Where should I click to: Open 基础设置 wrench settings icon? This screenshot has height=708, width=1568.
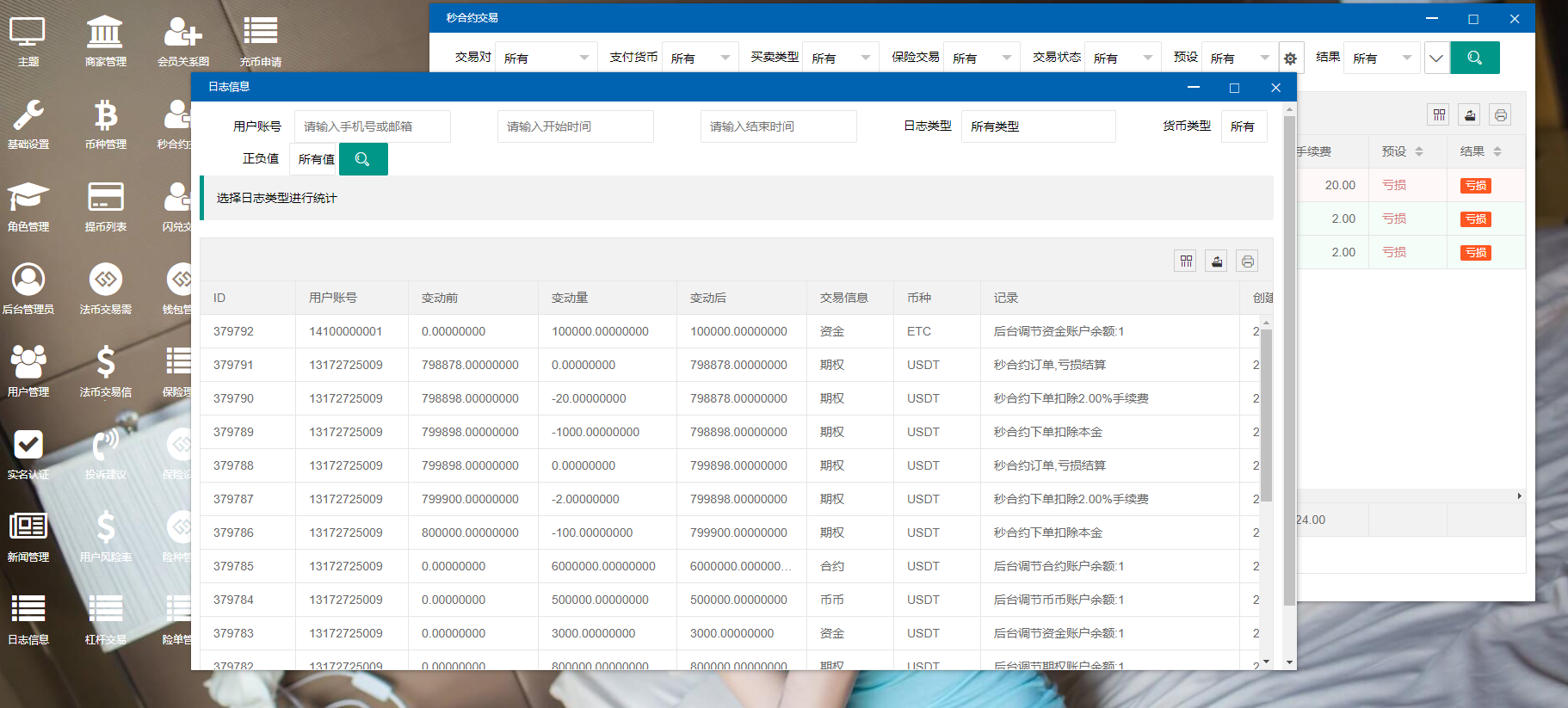(x=28, y=122)
